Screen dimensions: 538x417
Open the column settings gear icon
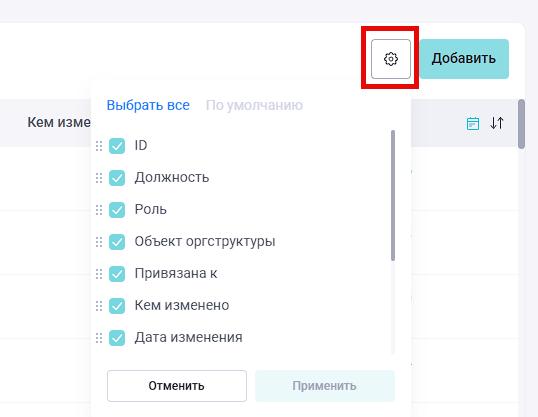tap(390, 59)
